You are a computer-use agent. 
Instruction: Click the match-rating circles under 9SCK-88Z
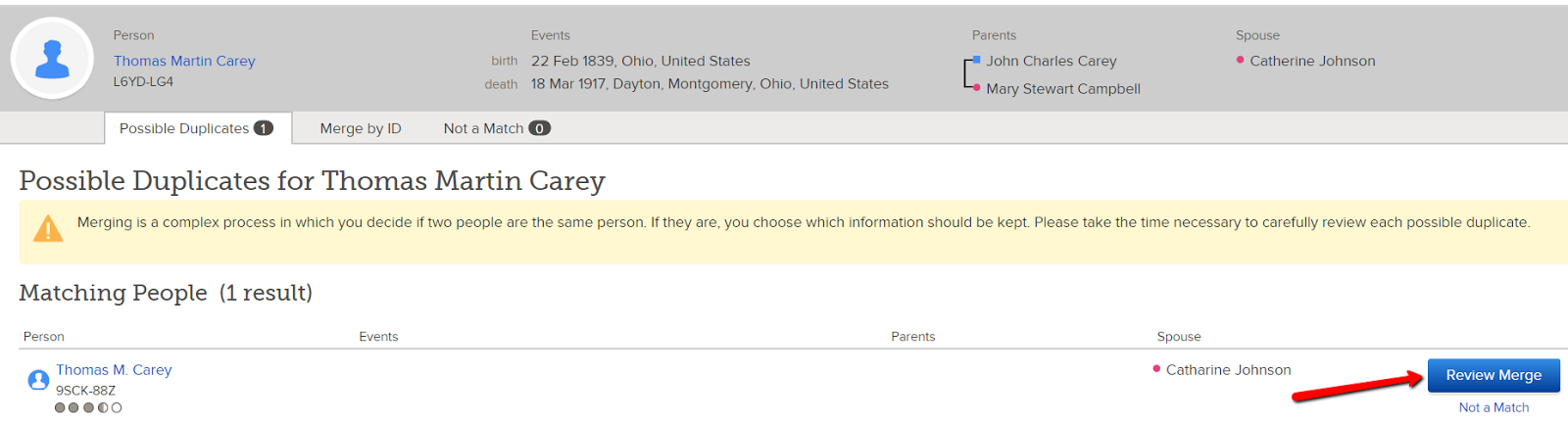[88, 407]
